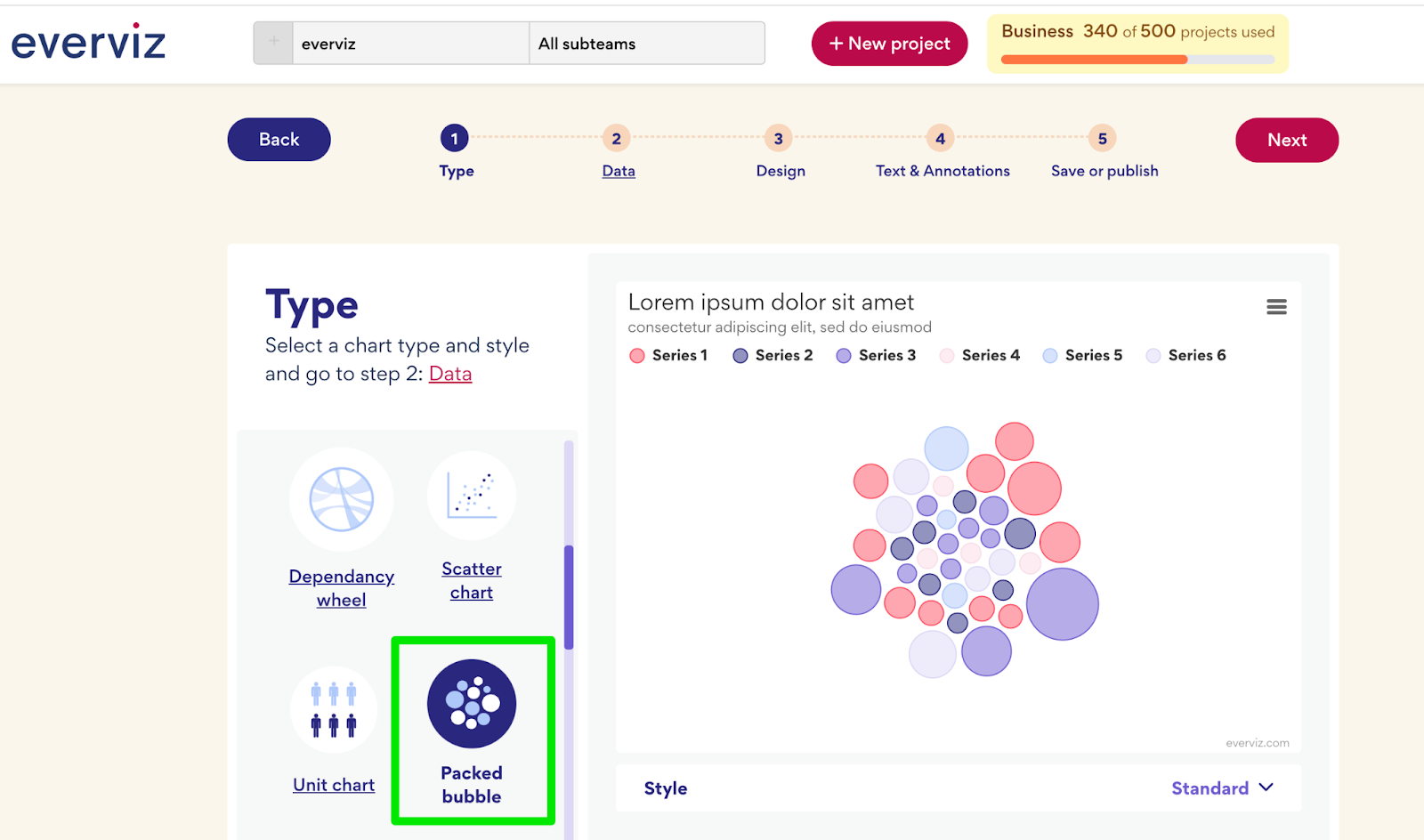Start a New project
This screenshot has height=840, width=1424.
point(889,44)
